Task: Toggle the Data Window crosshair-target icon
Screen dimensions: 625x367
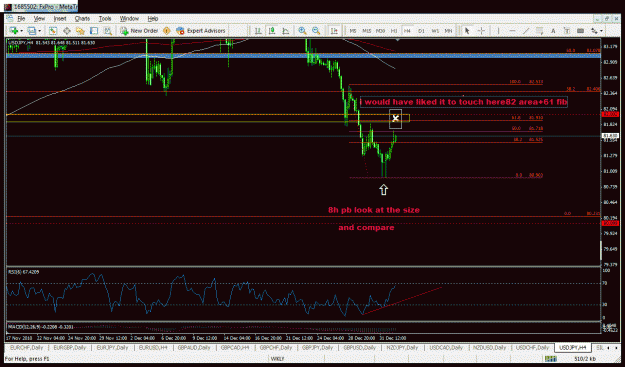Action: pyautogui.click(x=67, y=31)
